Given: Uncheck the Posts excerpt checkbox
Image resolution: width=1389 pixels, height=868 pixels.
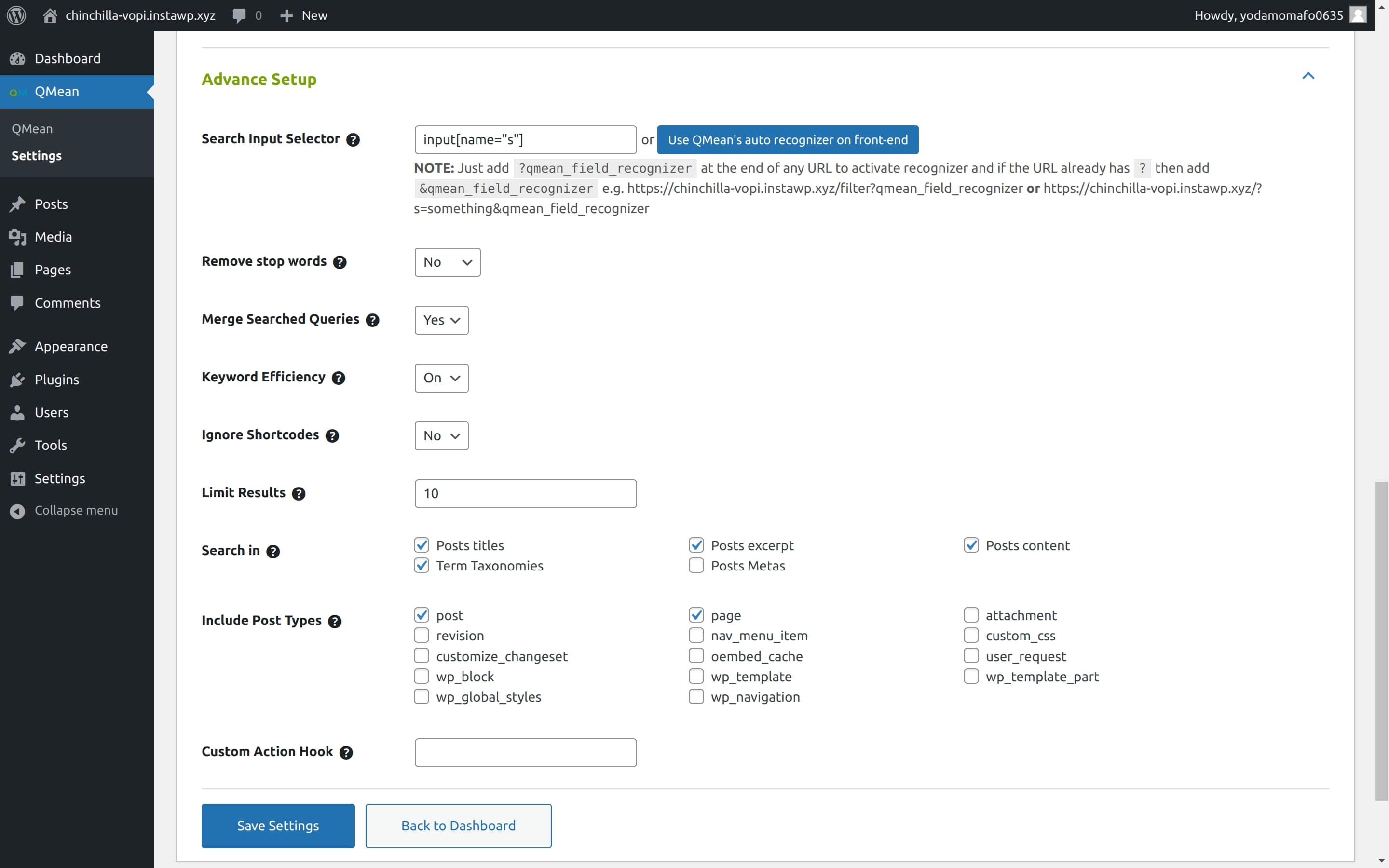Looking at the screenshot, I should tap(696, 545).
